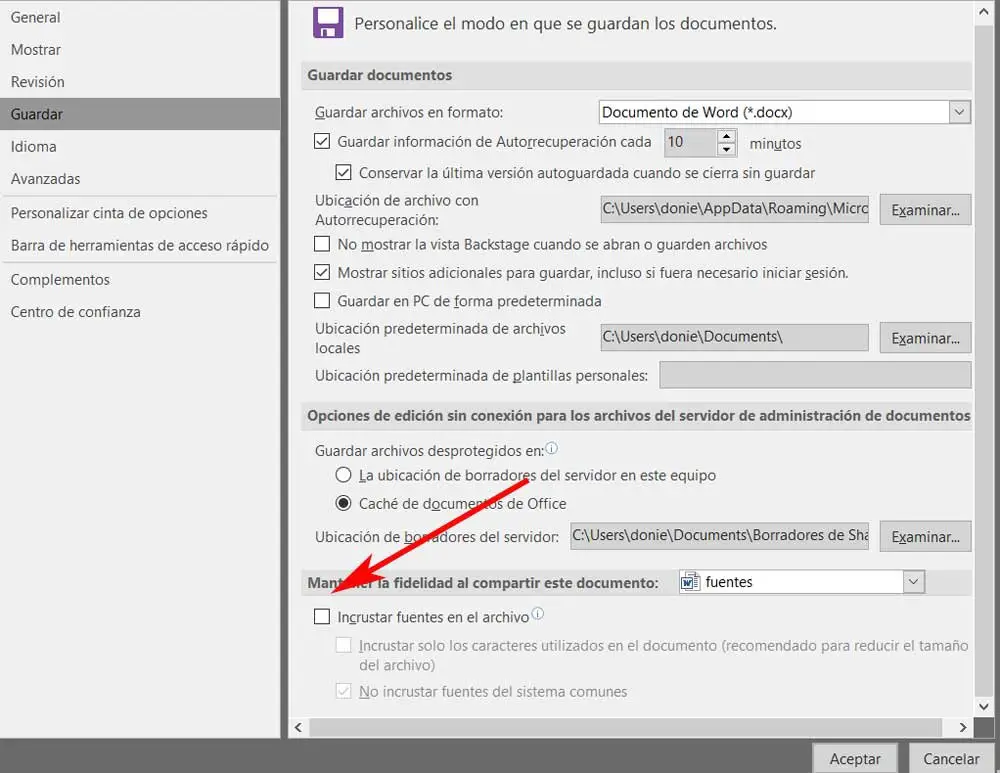Image resolution: width=1000 pixels, height=773 pixels.
Task: Click the Autorrecuperación minutes value field
Action: 691,143
